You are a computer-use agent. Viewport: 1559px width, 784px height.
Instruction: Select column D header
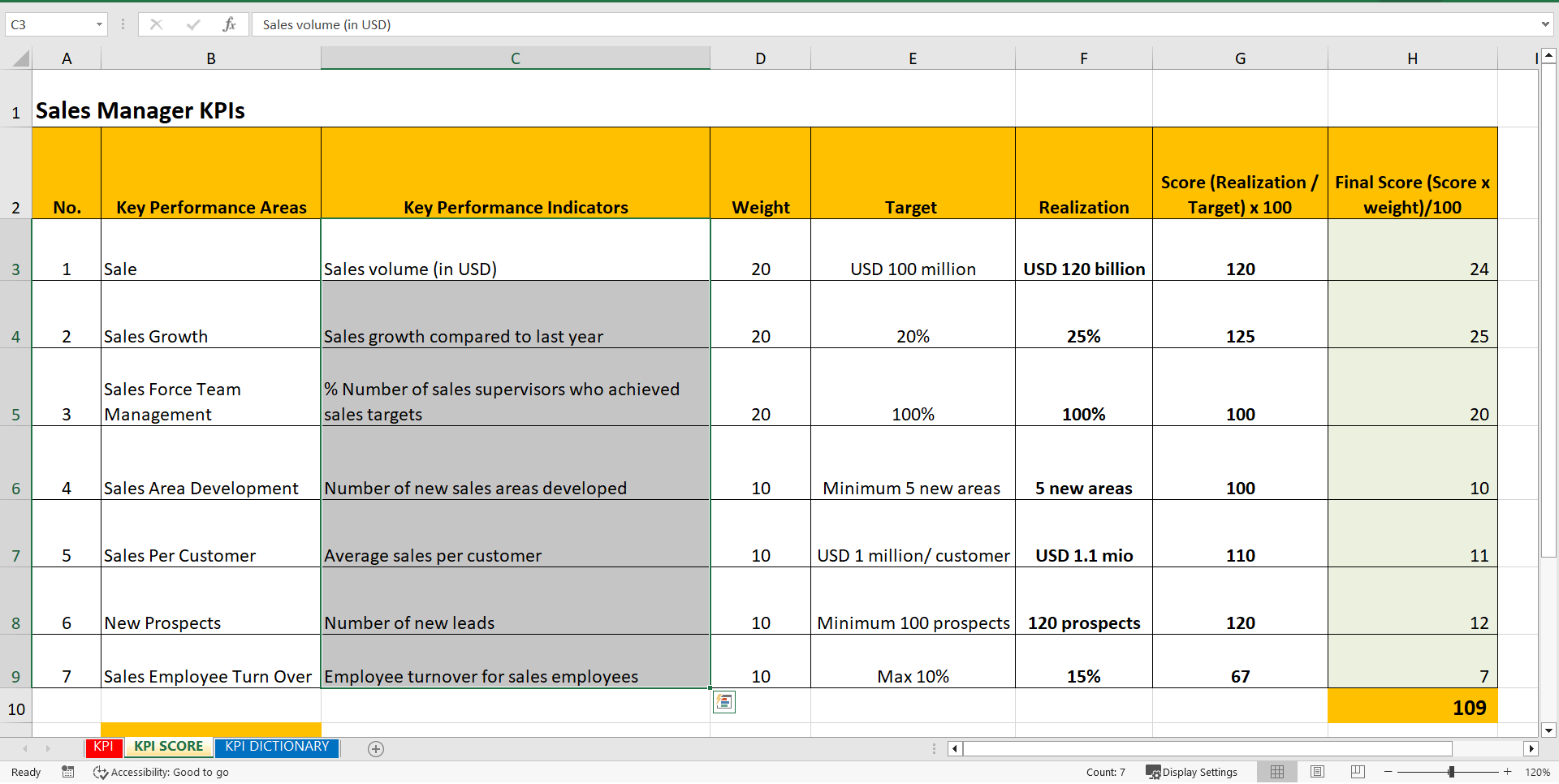[x=761, y=58]
